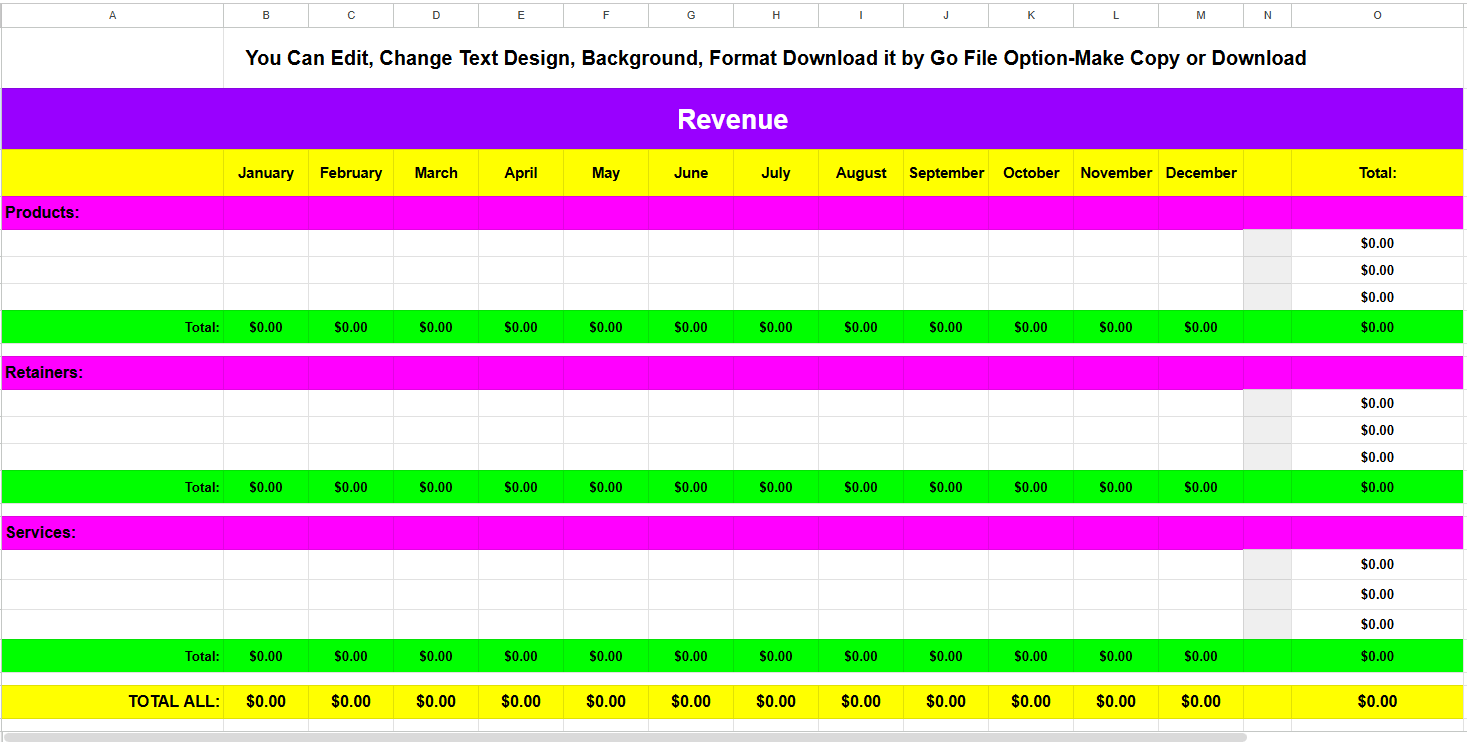Select first Retainers row total $0.00
The width and height of the screenshot is (1467, 742).
(x=1377, y=403)
